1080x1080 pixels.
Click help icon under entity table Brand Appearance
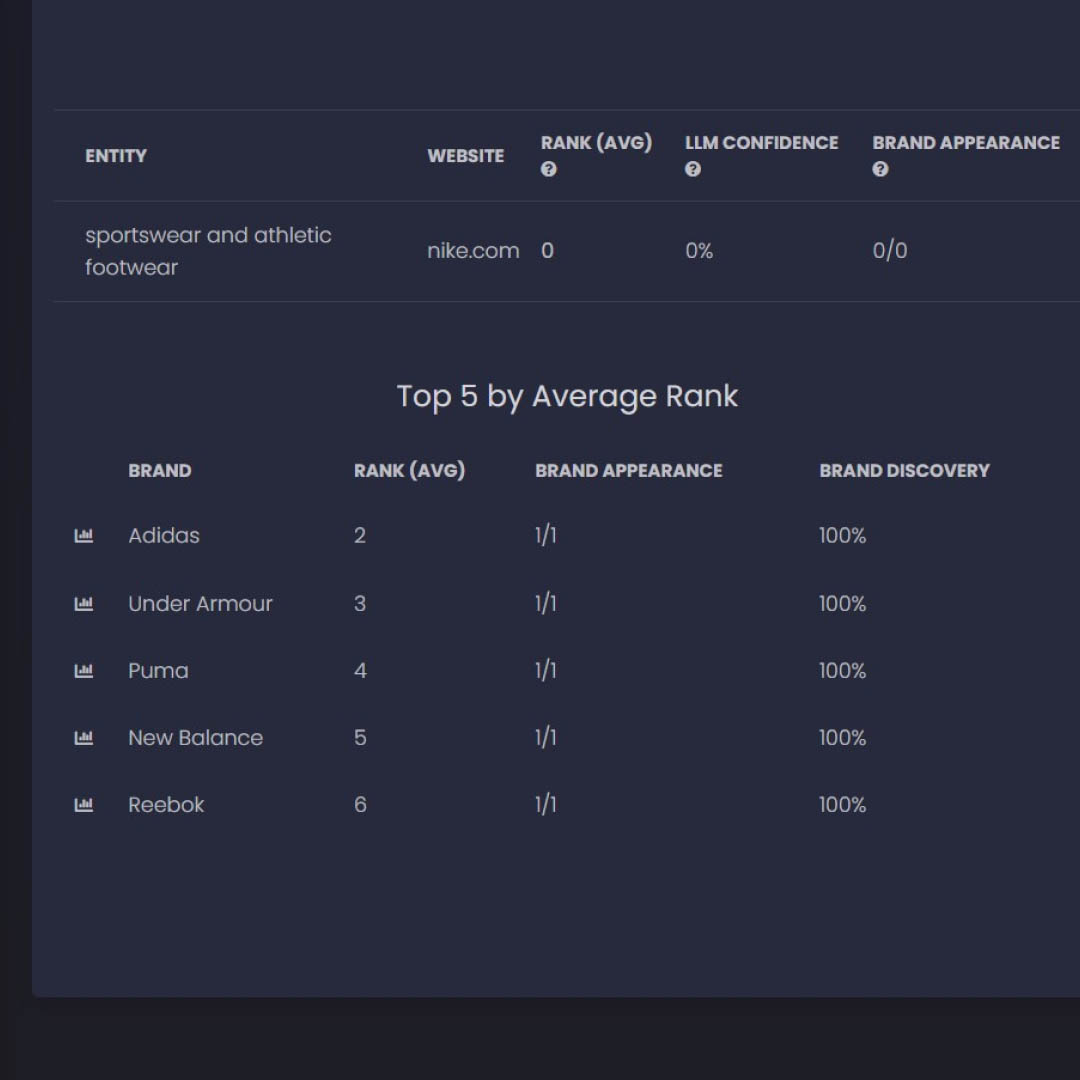tap(880, 170)
